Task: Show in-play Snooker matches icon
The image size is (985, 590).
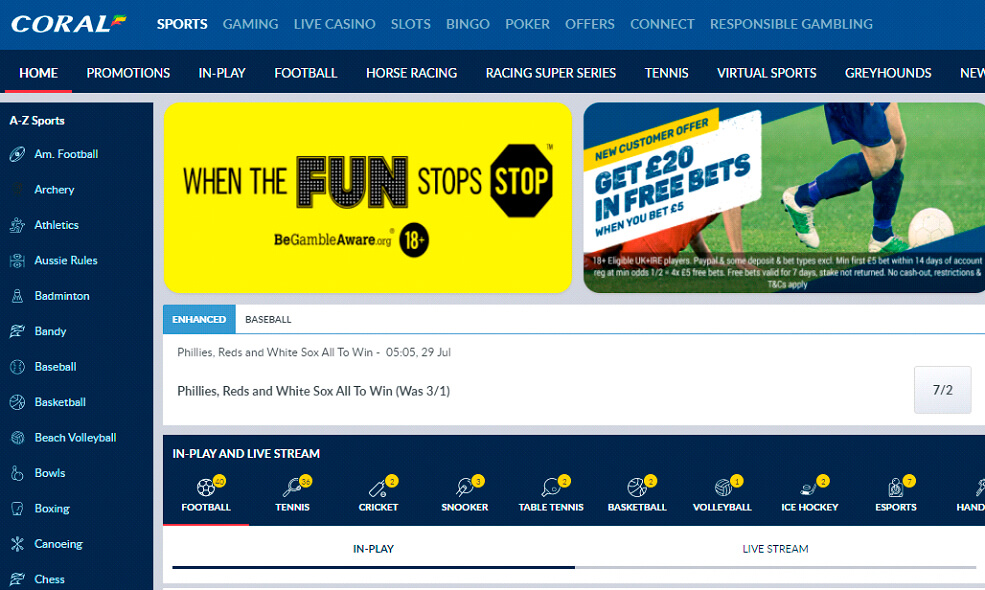Action: [x=465, y=487]
